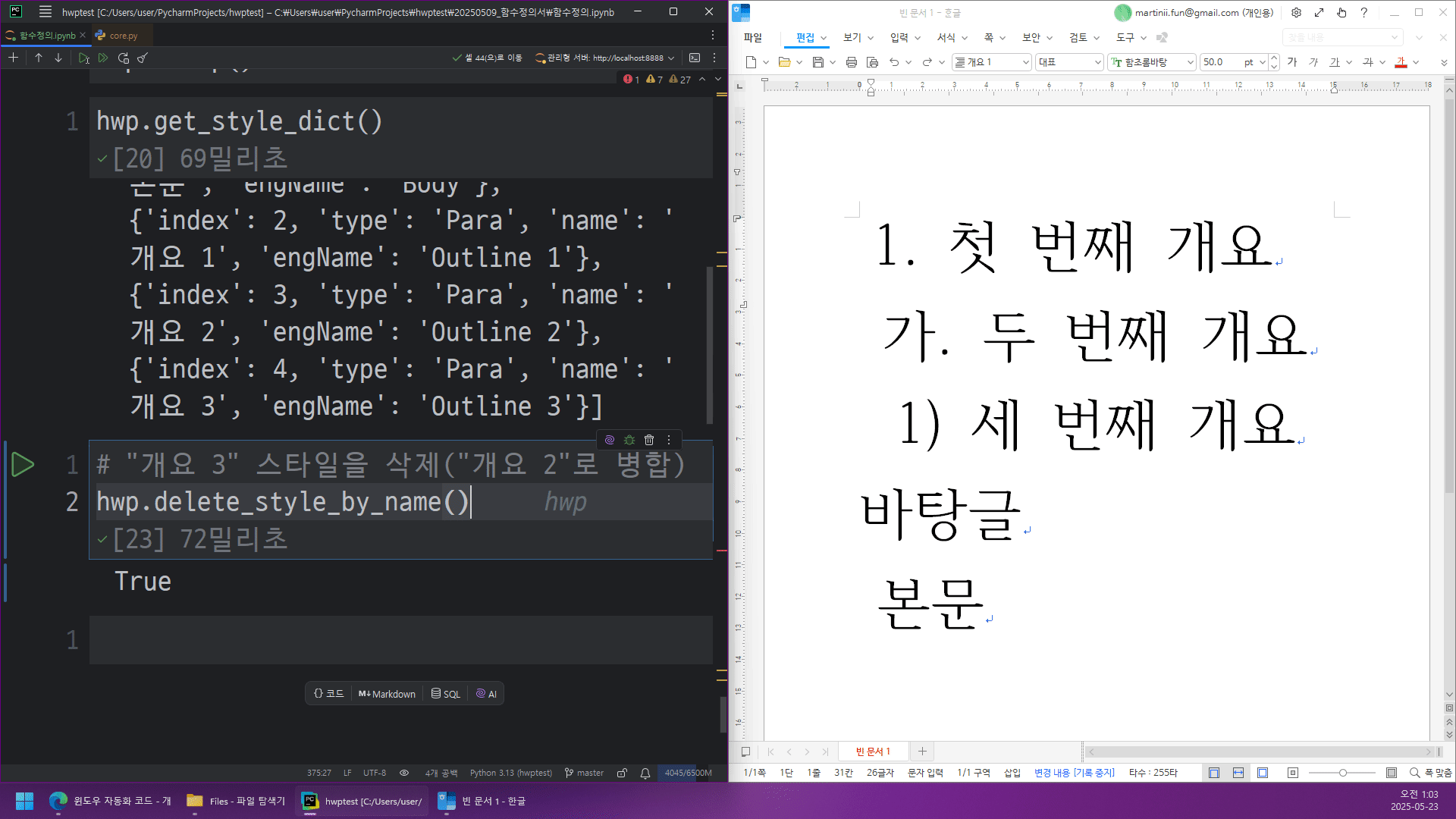This screenshot has height=819, width=1456.
Task: Open the 서식 menu
Action: coord(946,37)
